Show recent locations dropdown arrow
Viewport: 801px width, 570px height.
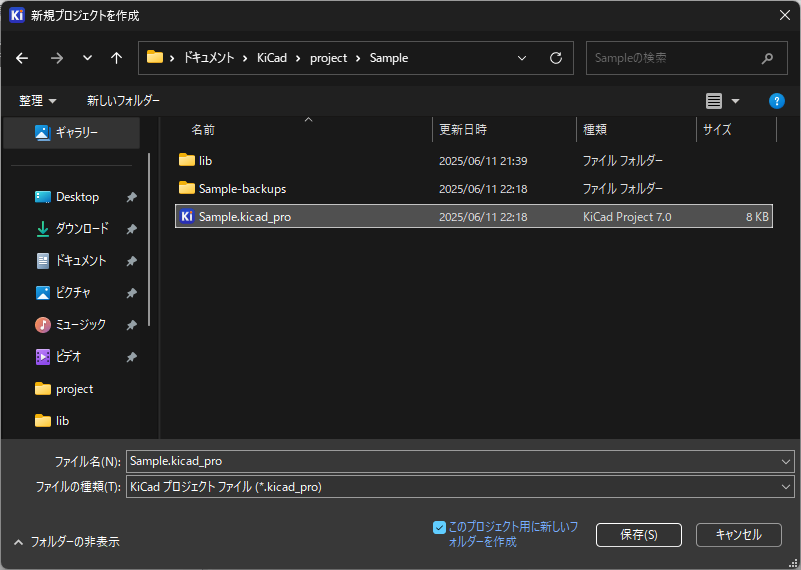(x=87, y=58)
